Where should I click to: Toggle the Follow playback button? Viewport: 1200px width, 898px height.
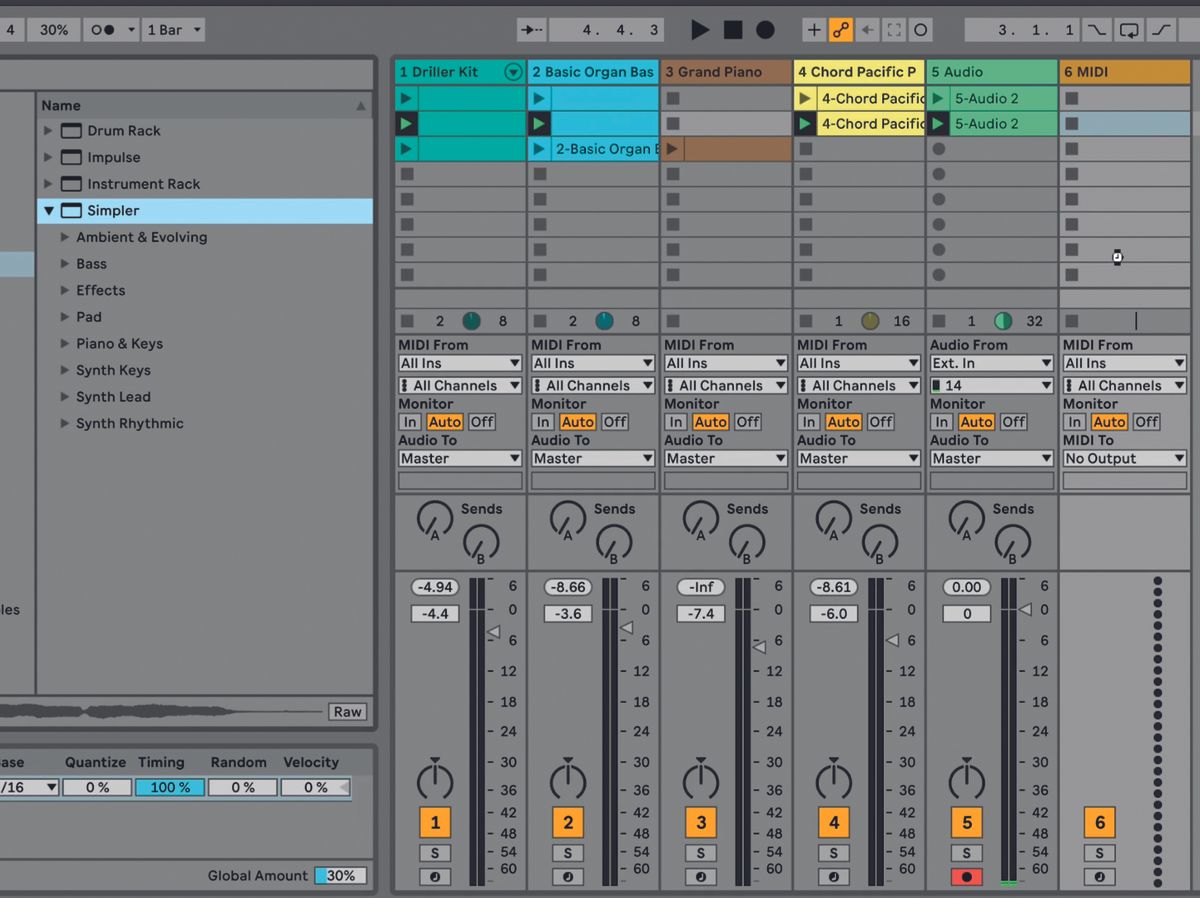(531, 30)
